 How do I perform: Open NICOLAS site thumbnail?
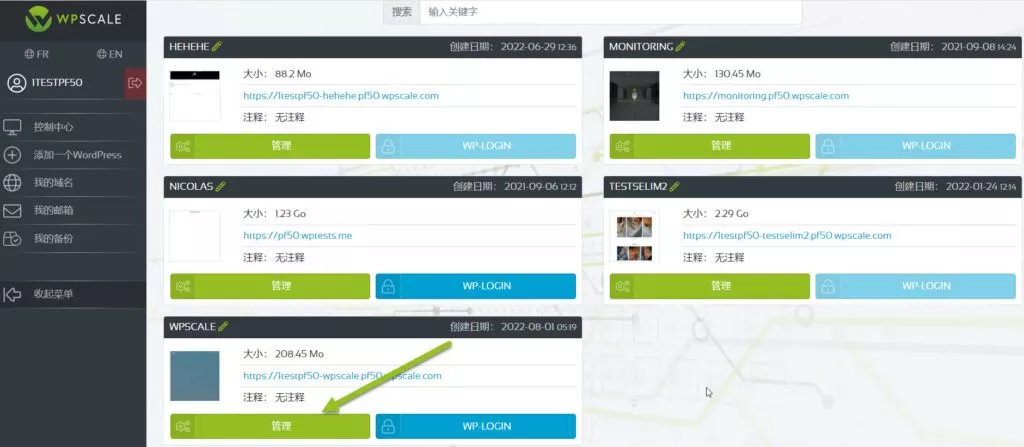click(x=195, y=235)
